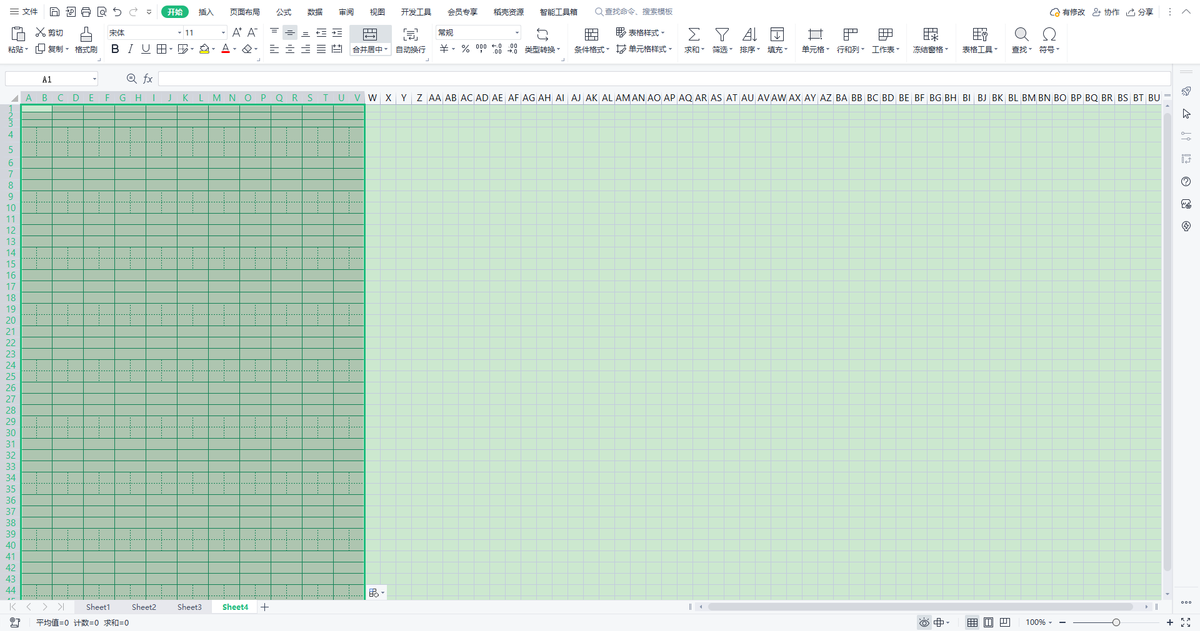This screenshot has width=1200, height=631.
Task: Click the Redo arrow icon
Action: pyautogui.click(x=134, y=12)
